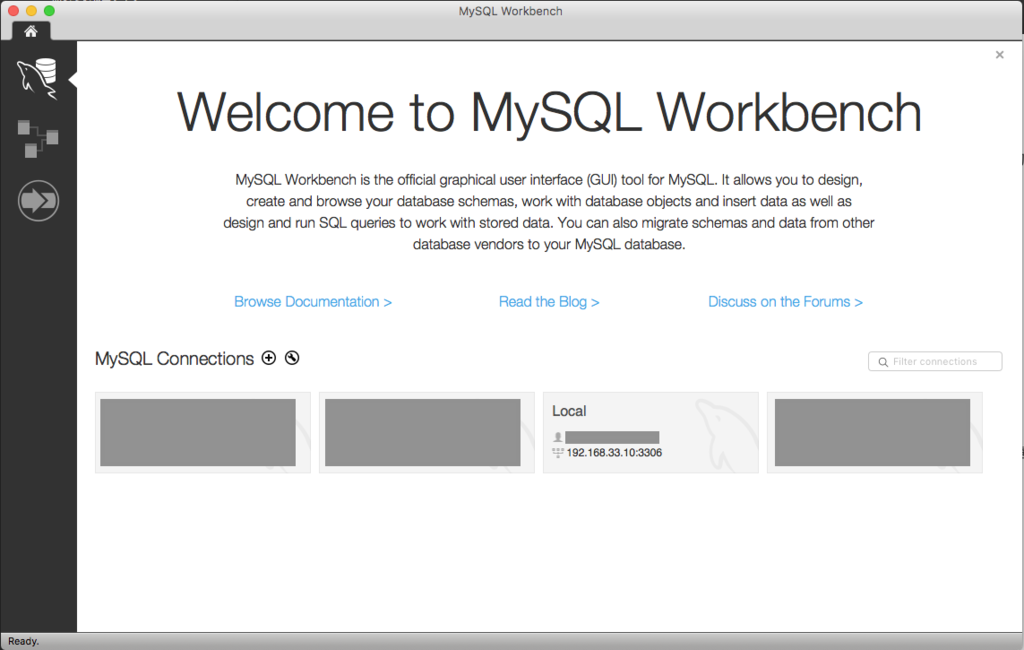Image resolution: width=1024 pixels, height=650 pixels.
Task: Select the 192.168.33.10:3306 host text
Action: click(x=614, y=453)
